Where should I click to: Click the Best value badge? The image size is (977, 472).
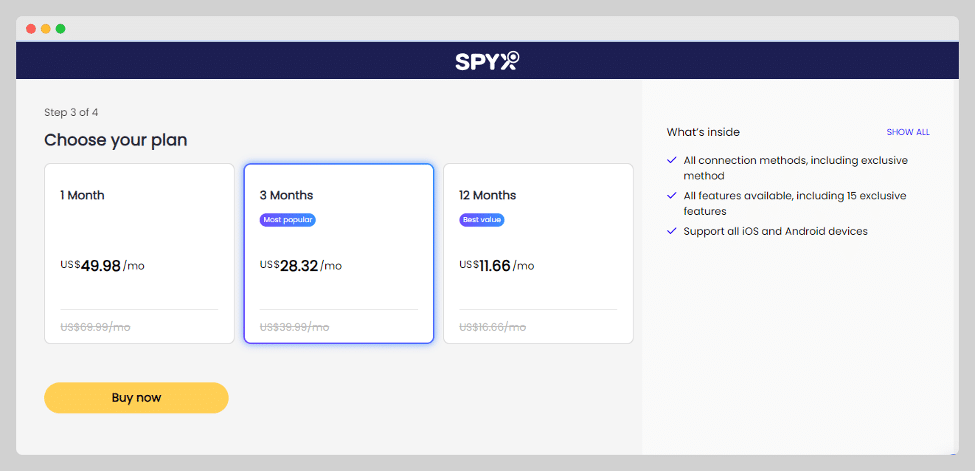coord(482,220)
